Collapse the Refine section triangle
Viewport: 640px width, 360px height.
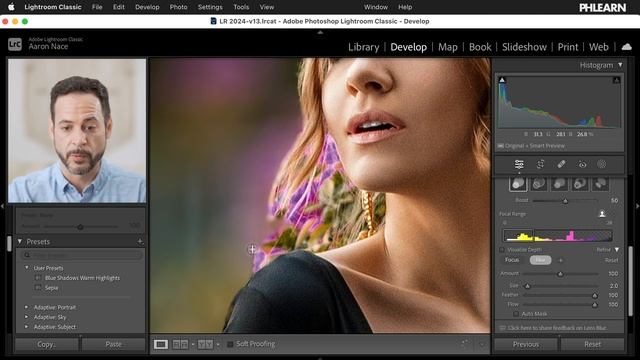[x=616, y=249]
